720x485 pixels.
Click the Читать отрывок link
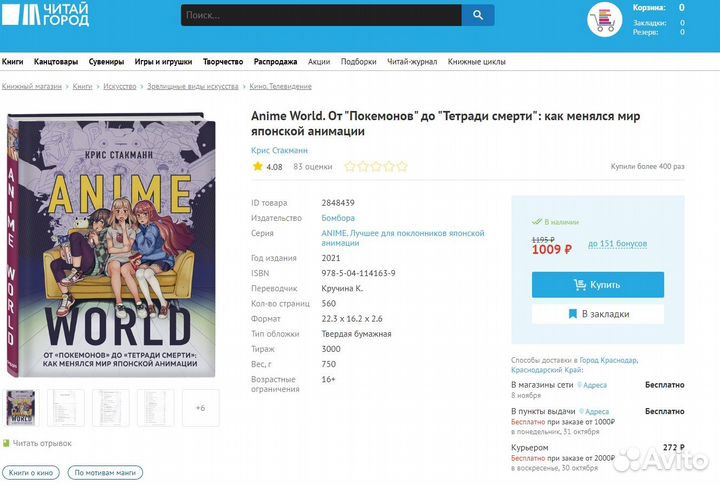pyautogui.click(x=42, y=443)
